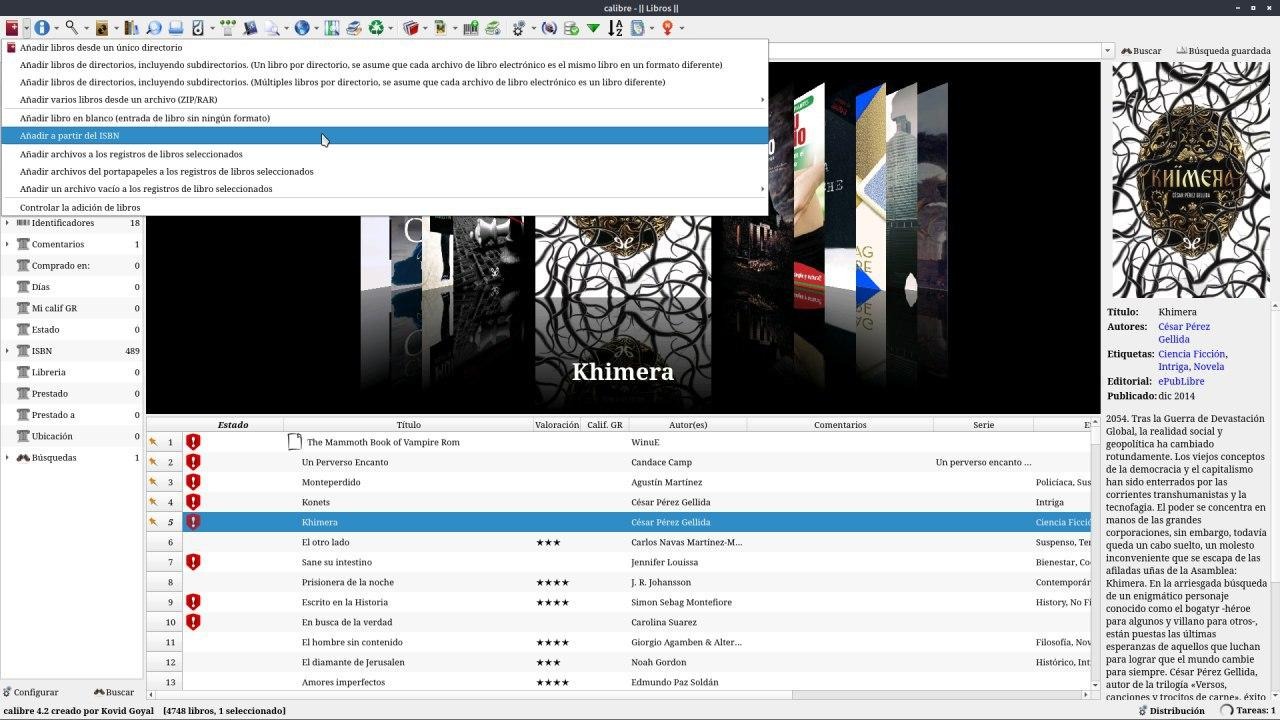Click the Tareas jobs spinner icon
Screen dimensions: 1280x720
coord(1226,711)
